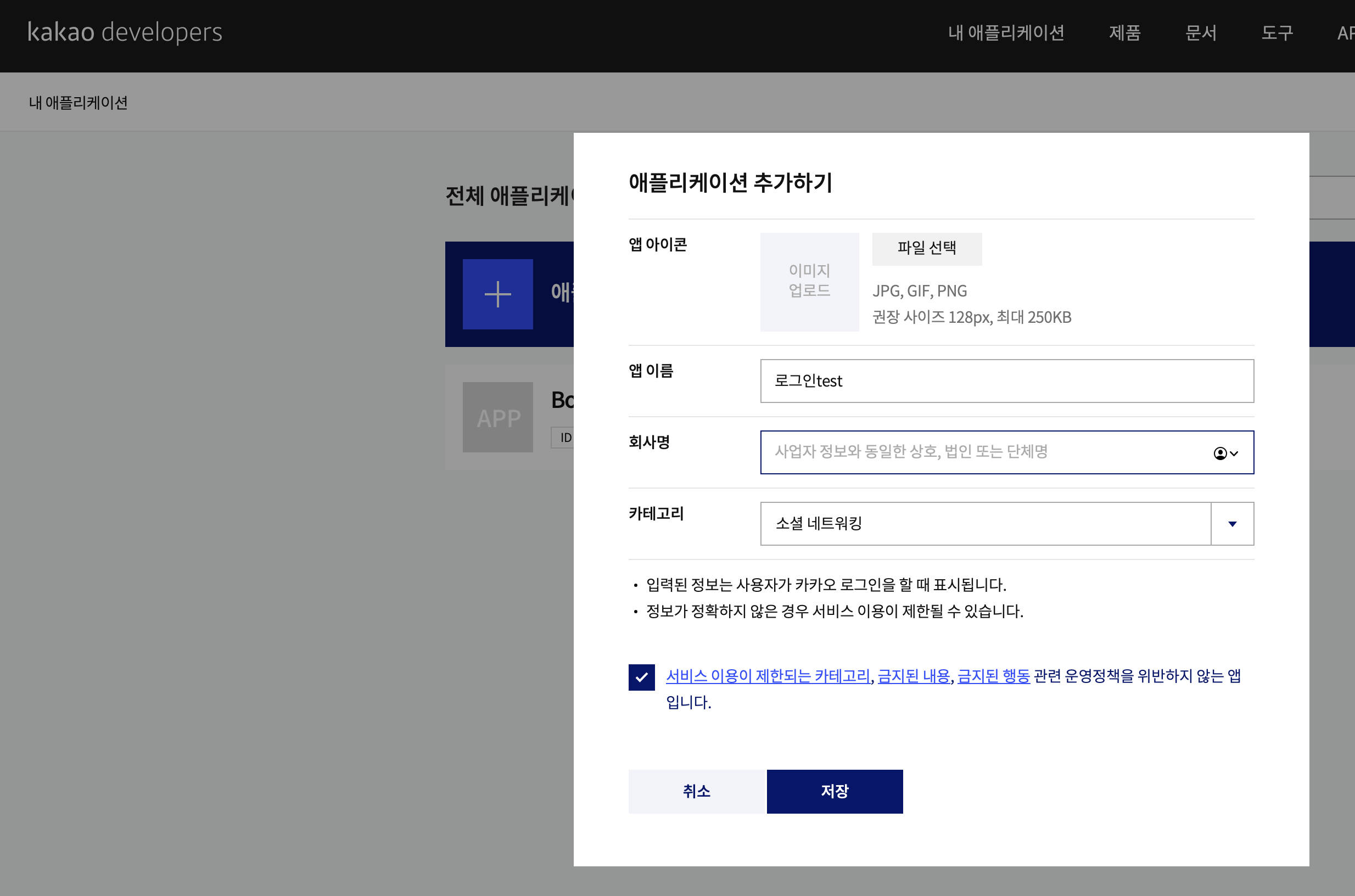Open the category dropdown arrow
Viewport: 1355px width, 896px height.
pos(1232,524)
